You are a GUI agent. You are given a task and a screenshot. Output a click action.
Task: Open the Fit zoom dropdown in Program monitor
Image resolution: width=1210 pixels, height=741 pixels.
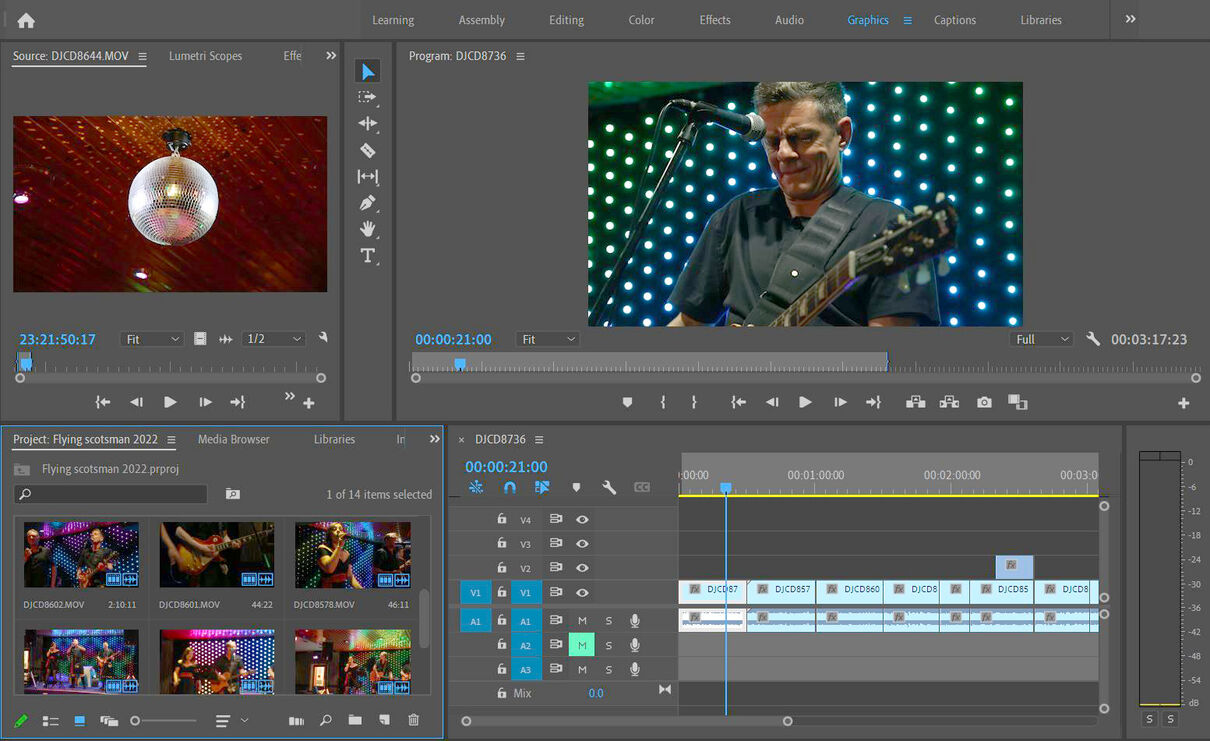pos(547,338)
